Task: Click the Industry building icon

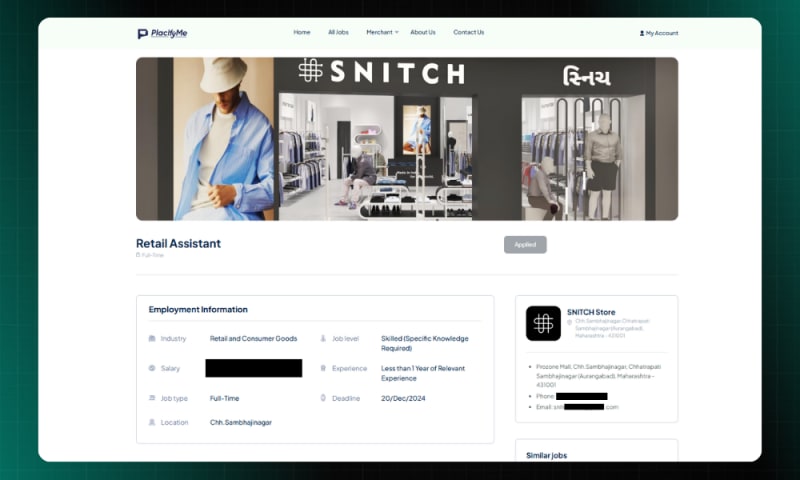Action: coord(152,339)
